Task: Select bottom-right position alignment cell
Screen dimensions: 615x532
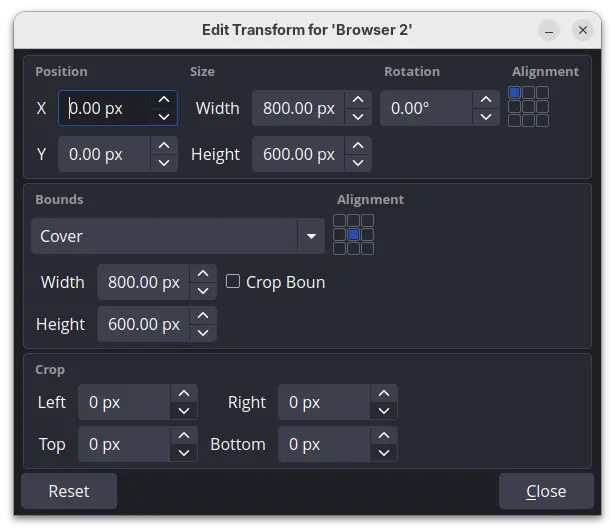Action: (543, 121)
